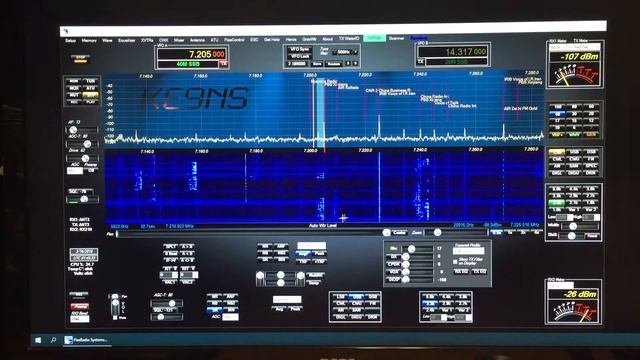Click the Restore frequency button

coord(334,64)
